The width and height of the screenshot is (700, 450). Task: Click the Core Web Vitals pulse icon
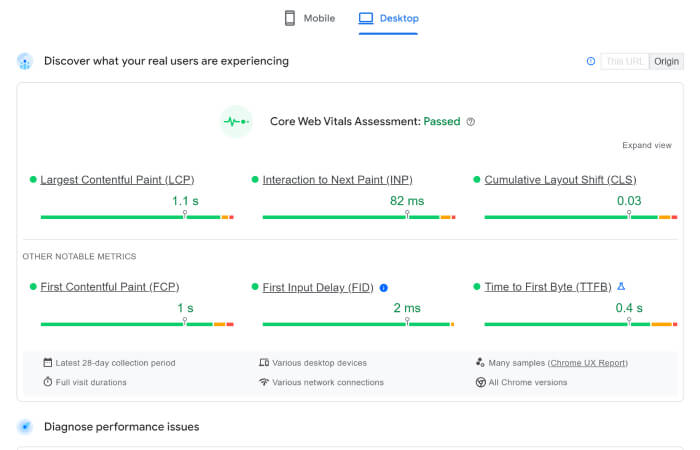point(236,122)
